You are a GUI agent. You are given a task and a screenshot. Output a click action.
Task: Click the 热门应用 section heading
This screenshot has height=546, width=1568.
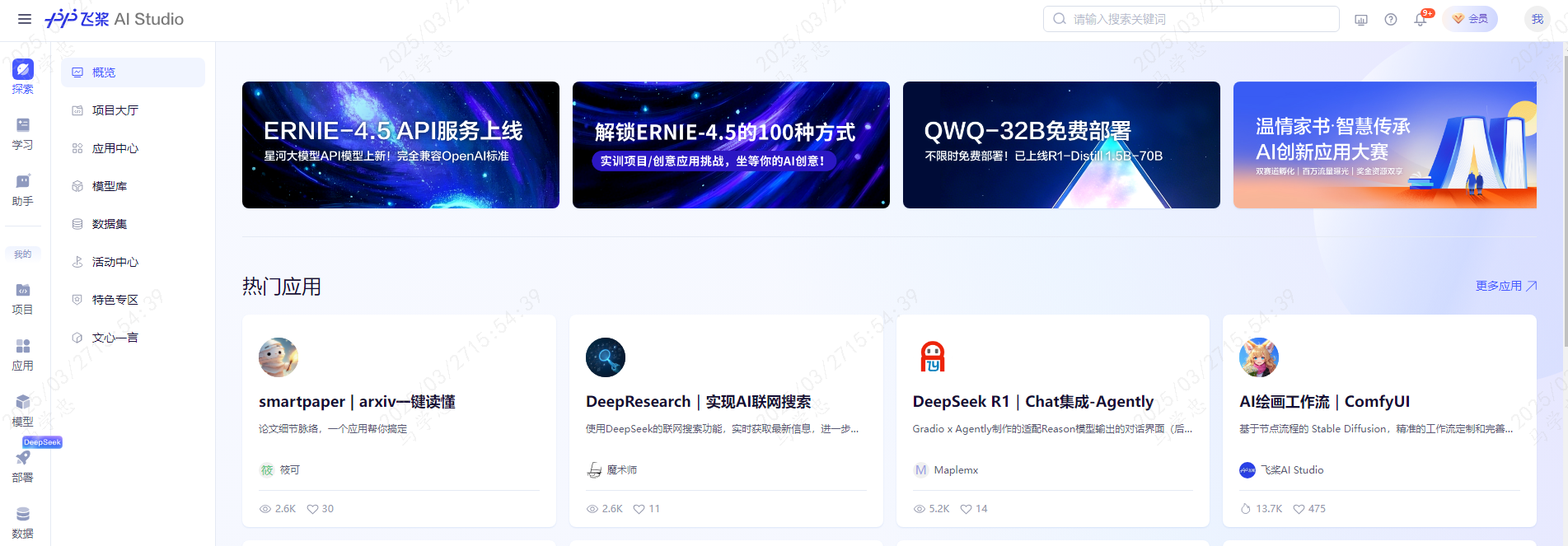pos(282,287)
